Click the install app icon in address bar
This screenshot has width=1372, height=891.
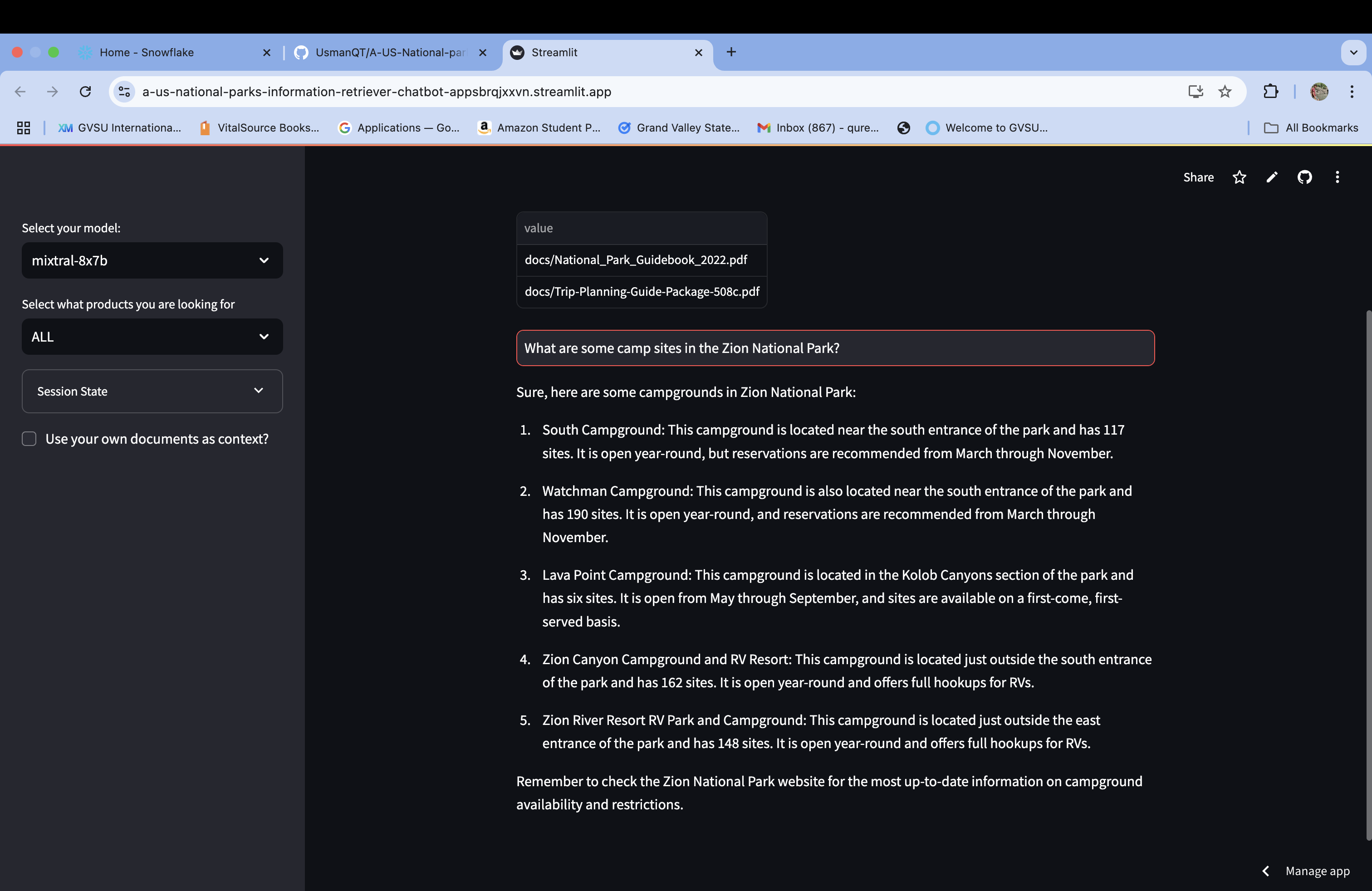coord(1195,92)
